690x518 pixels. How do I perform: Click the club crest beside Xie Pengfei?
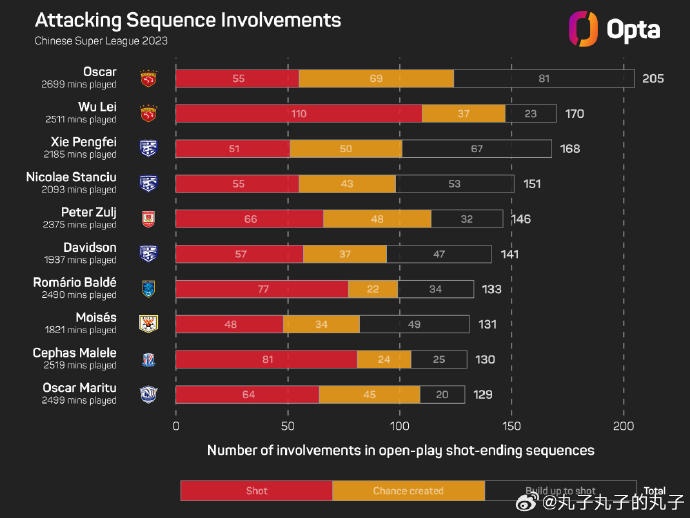(x=148, y=149)
